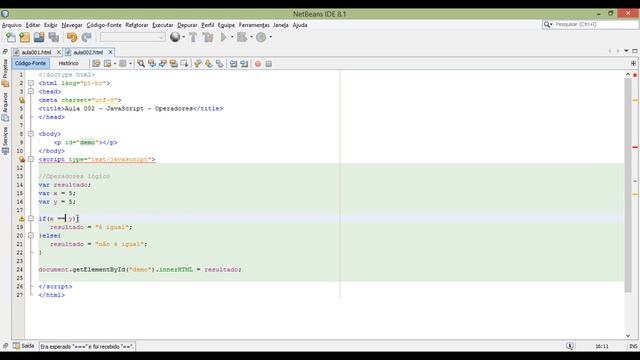Click the Open Project toolbar icon

[39, 38]
